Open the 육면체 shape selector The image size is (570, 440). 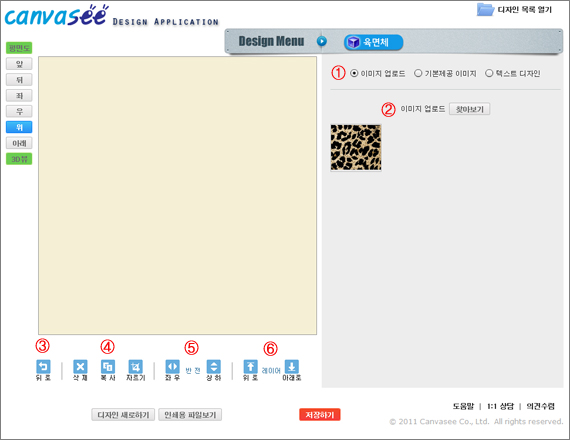click(x=373, y=42)
